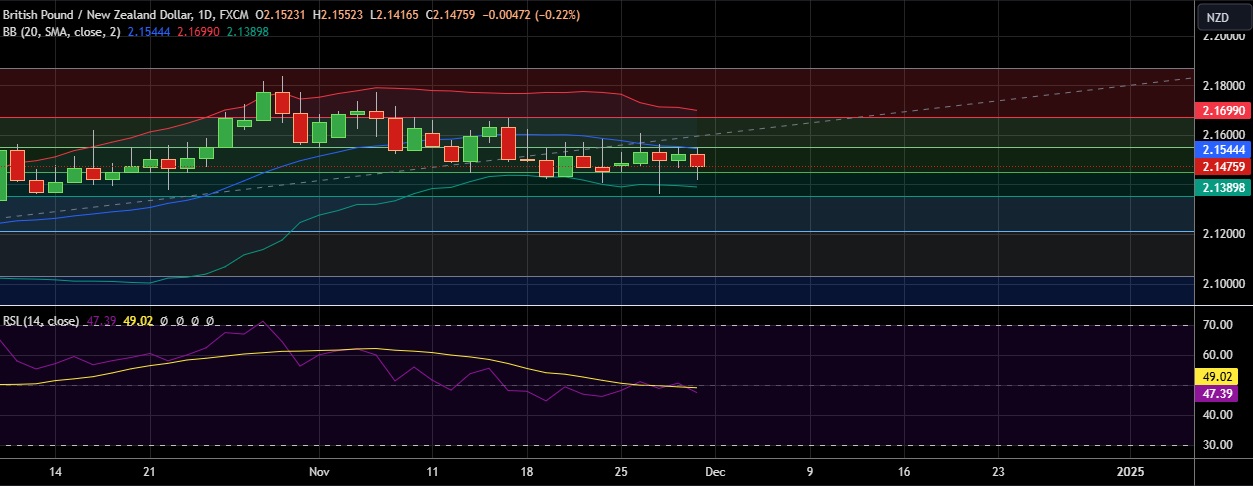Click the 70.00 RSI scale label
1253x486 pixels.
click(1216, 325)
